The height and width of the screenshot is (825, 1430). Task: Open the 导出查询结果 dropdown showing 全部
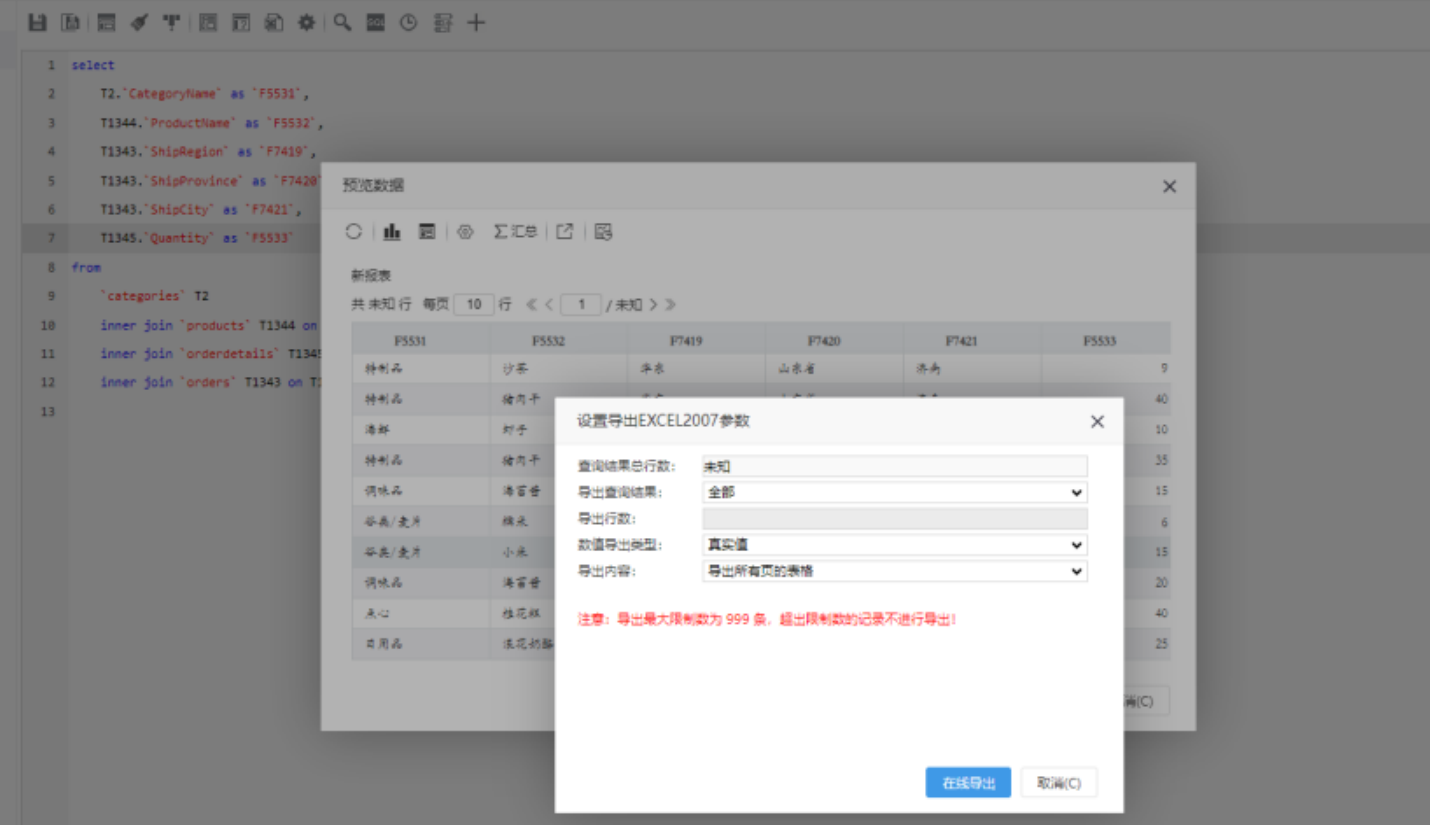[894, 492]
